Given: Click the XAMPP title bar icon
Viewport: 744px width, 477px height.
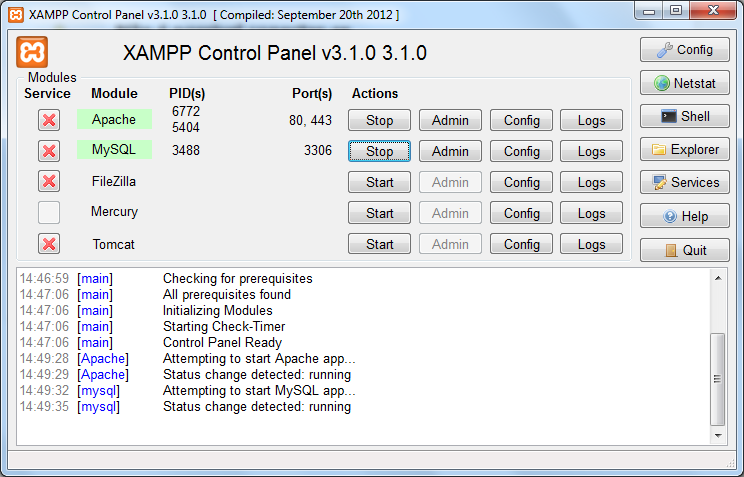Looking at the screenshot, I should (x=16, y=15).
